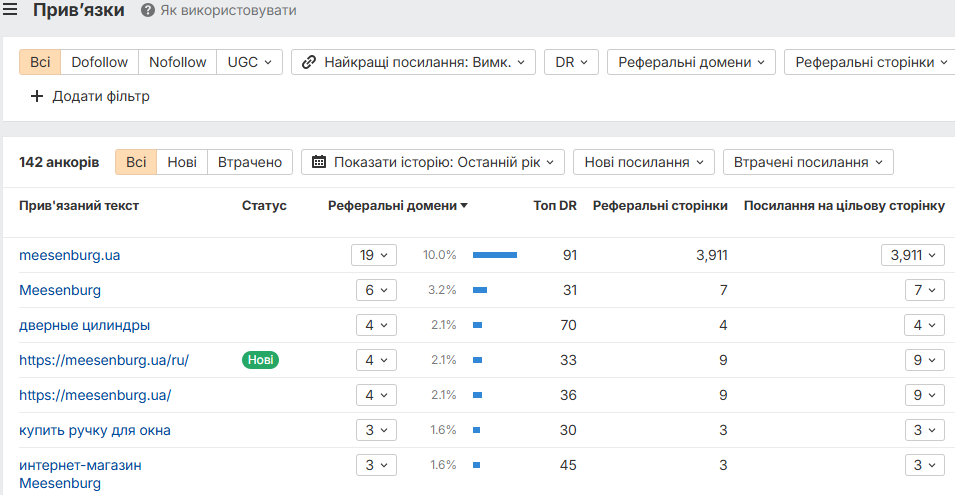Click the 3.2% share bar for Meesenburg

[480, 290]
